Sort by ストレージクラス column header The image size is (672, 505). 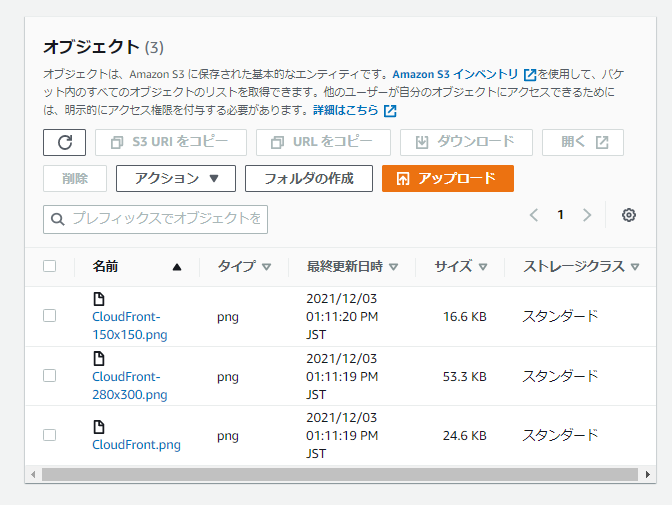[573, 267]
